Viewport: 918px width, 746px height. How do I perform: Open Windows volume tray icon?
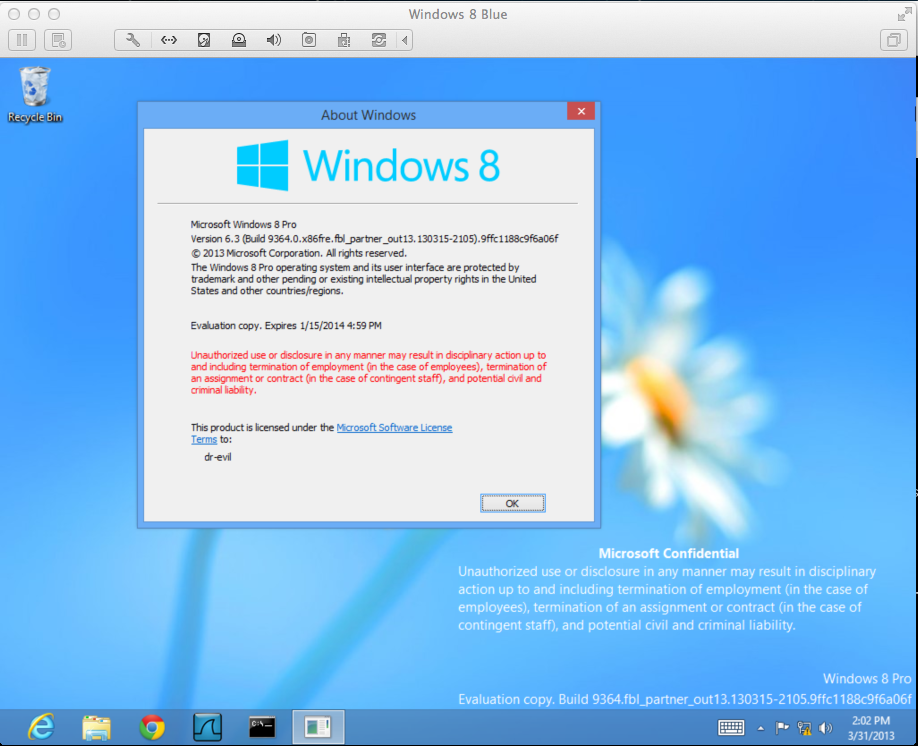[x=825, y=728]
